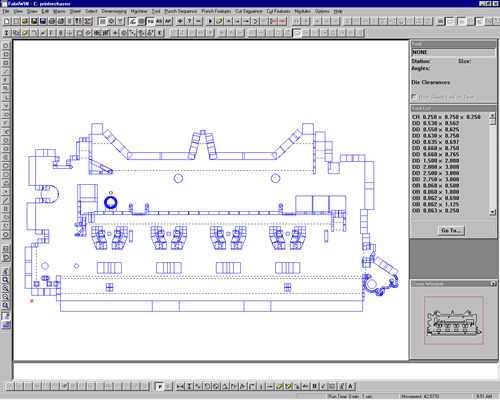
Task: Click the red F icon in second row
Action: click(x=52, y=33)
